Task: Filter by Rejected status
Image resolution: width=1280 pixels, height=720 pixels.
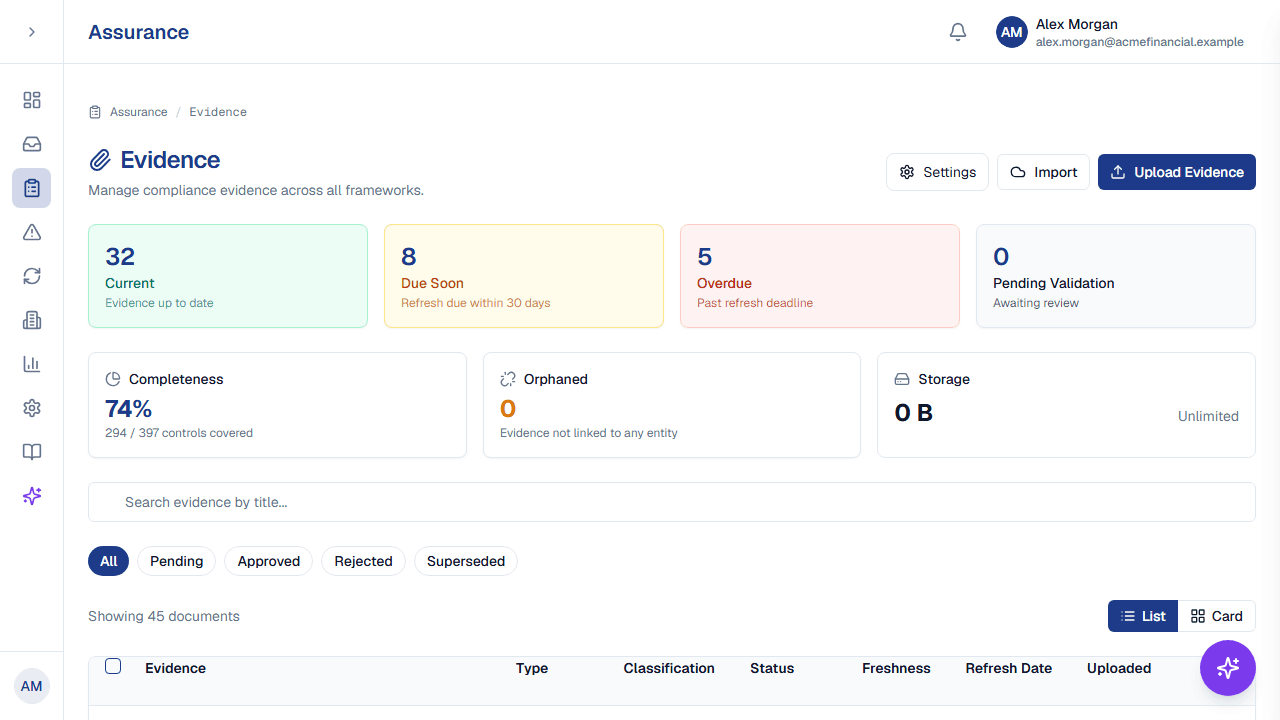Action: [364, 561]
